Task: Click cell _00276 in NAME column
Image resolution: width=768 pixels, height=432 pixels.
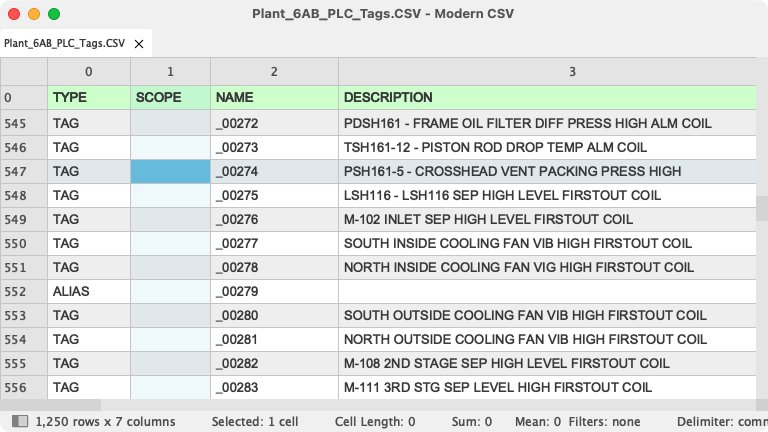Action: point(274,219)
